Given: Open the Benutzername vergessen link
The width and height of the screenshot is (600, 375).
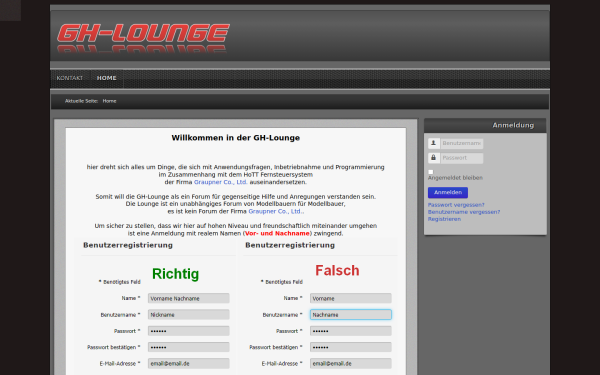Looking at the screenshot, I should (464, 212).
